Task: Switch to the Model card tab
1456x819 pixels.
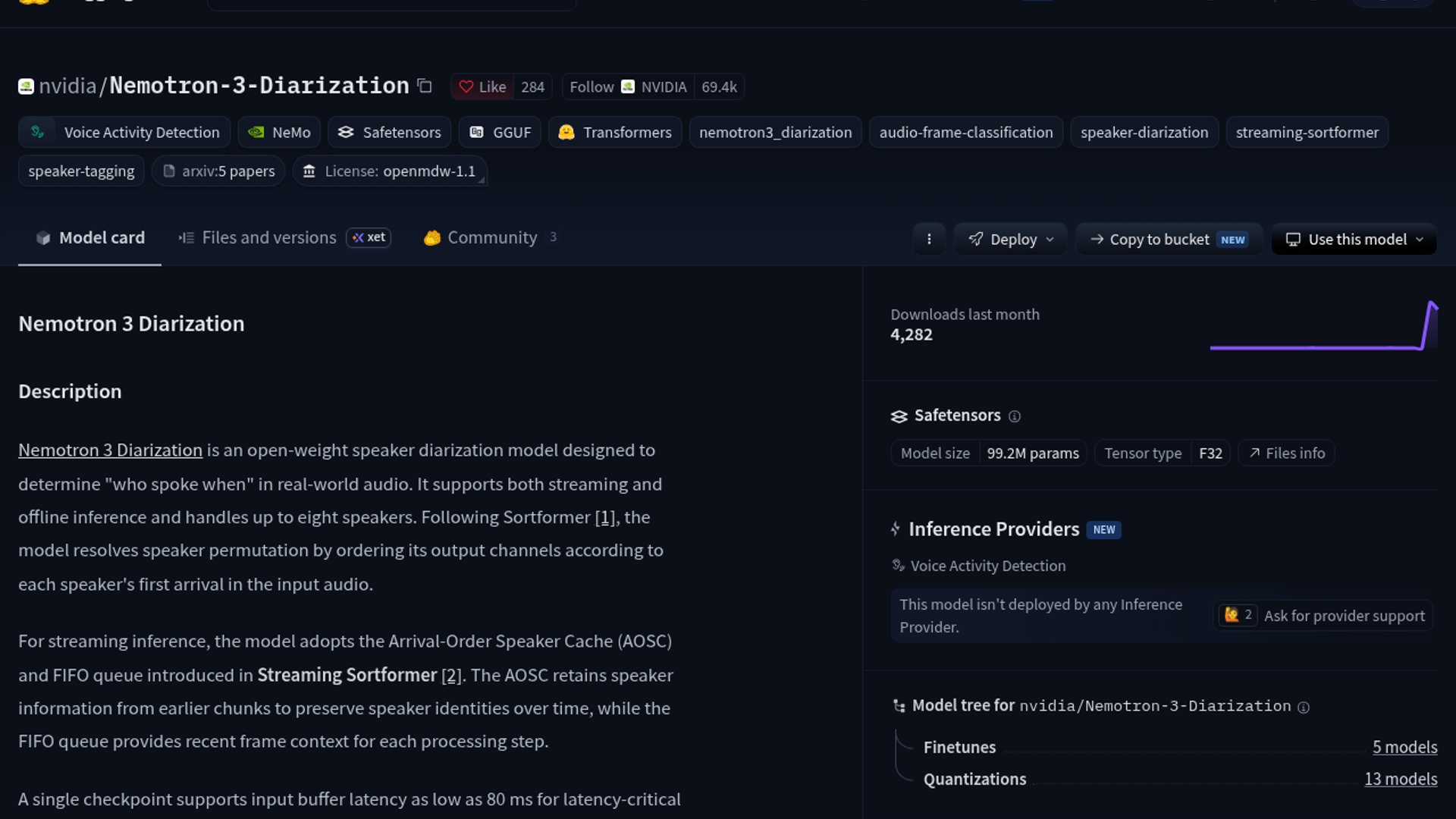Action: 89,238
